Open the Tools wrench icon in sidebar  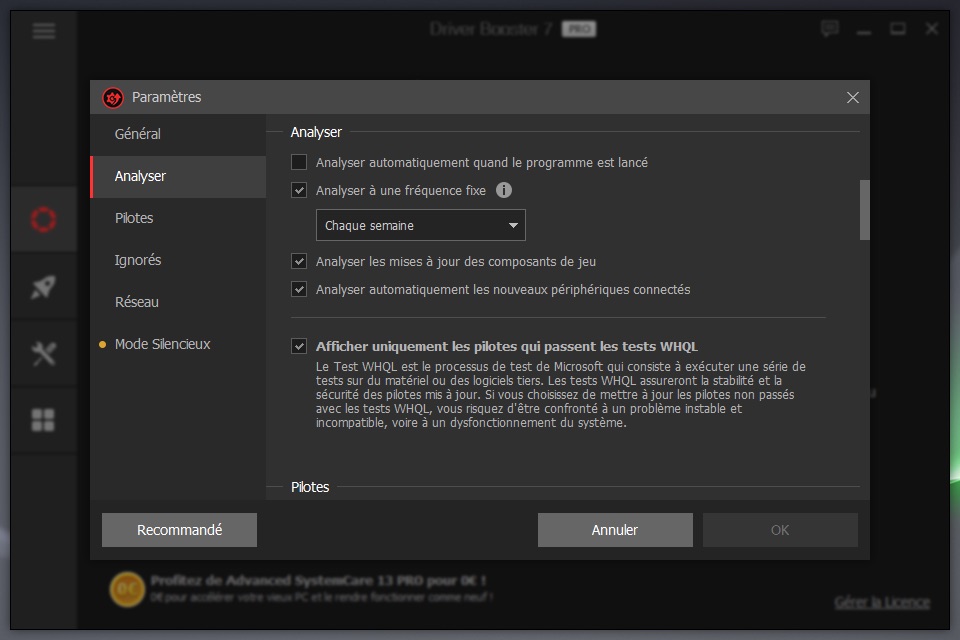coord(43,353)
